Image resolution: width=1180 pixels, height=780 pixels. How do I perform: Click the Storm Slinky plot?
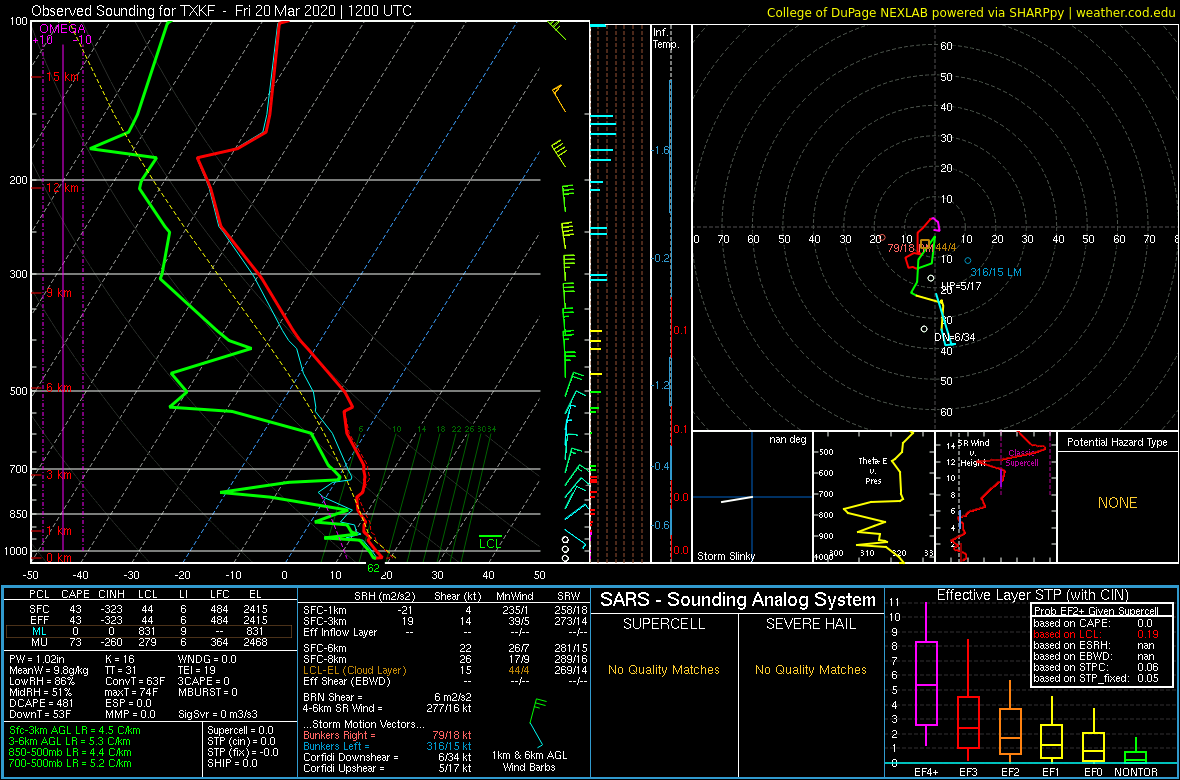point(752,497)
